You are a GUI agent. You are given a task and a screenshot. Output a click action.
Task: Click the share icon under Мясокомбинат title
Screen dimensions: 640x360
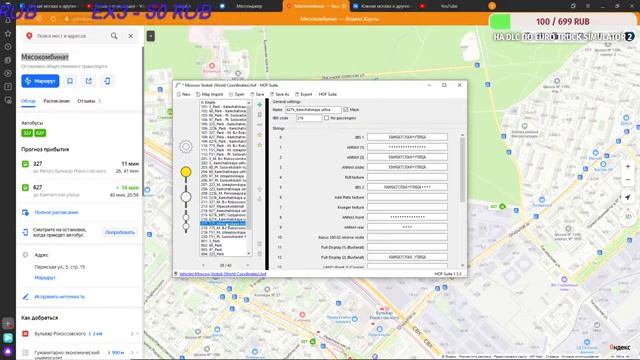89,81
